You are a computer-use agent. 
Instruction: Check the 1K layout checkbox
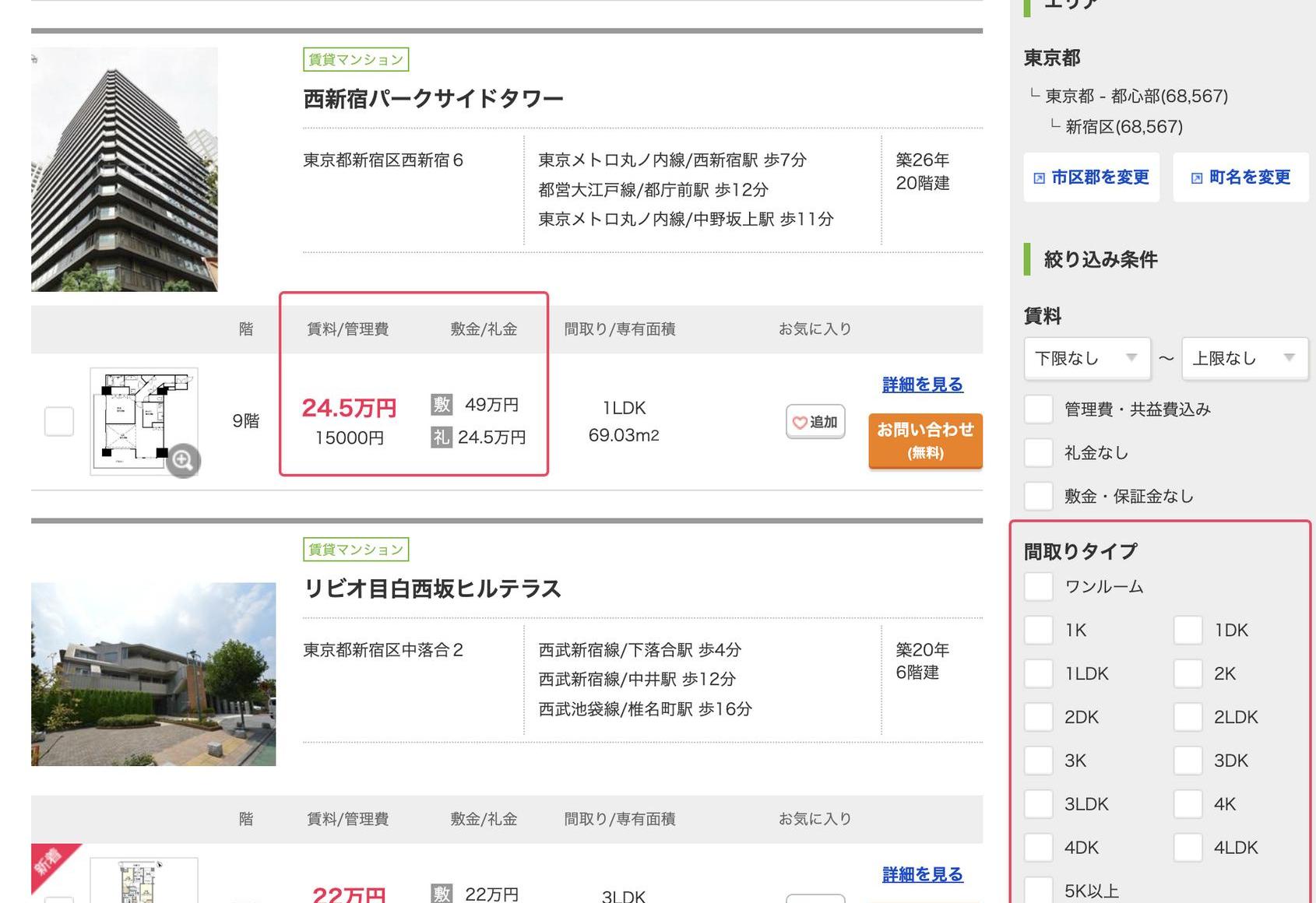[1039, 630]
